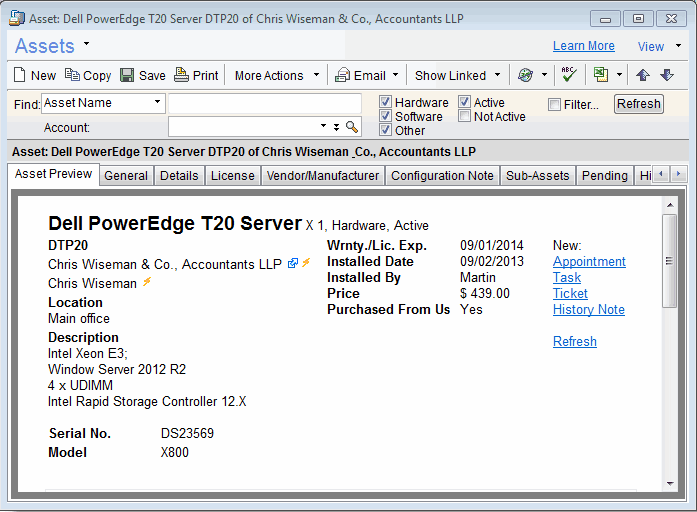Open the Asset Name find-by combo box
697x512 pixels.
click(x=103, y=103)
